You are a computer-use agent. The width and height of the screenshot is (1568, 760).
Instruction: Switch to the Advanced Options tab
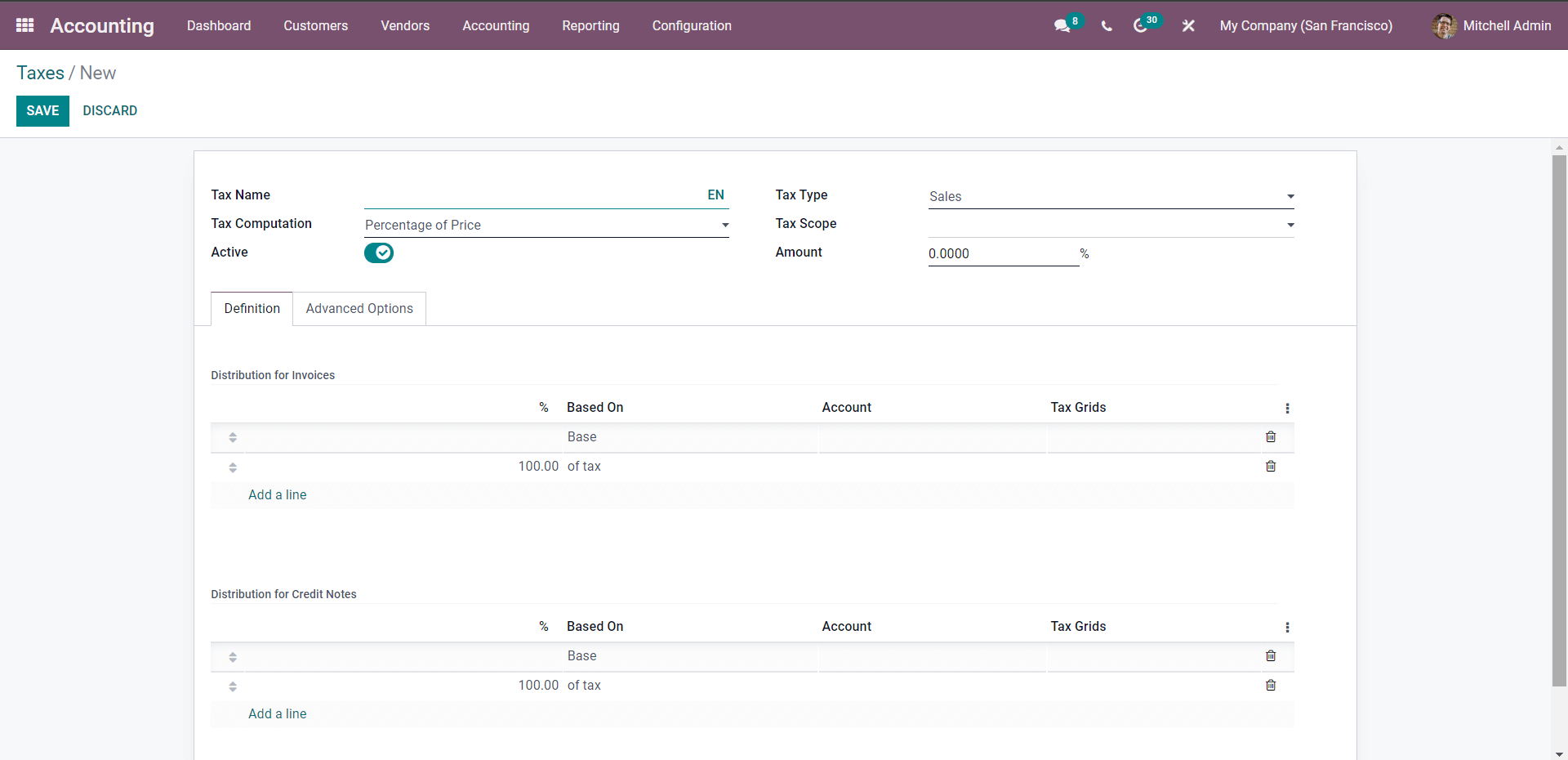point(359,309)
